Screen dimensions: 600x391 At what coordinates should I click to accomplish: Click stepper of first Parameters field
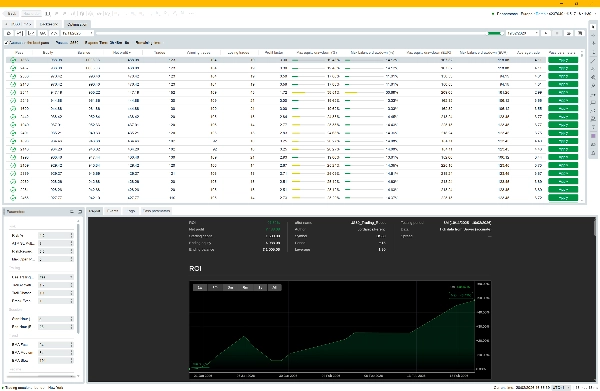pos(71,235)
